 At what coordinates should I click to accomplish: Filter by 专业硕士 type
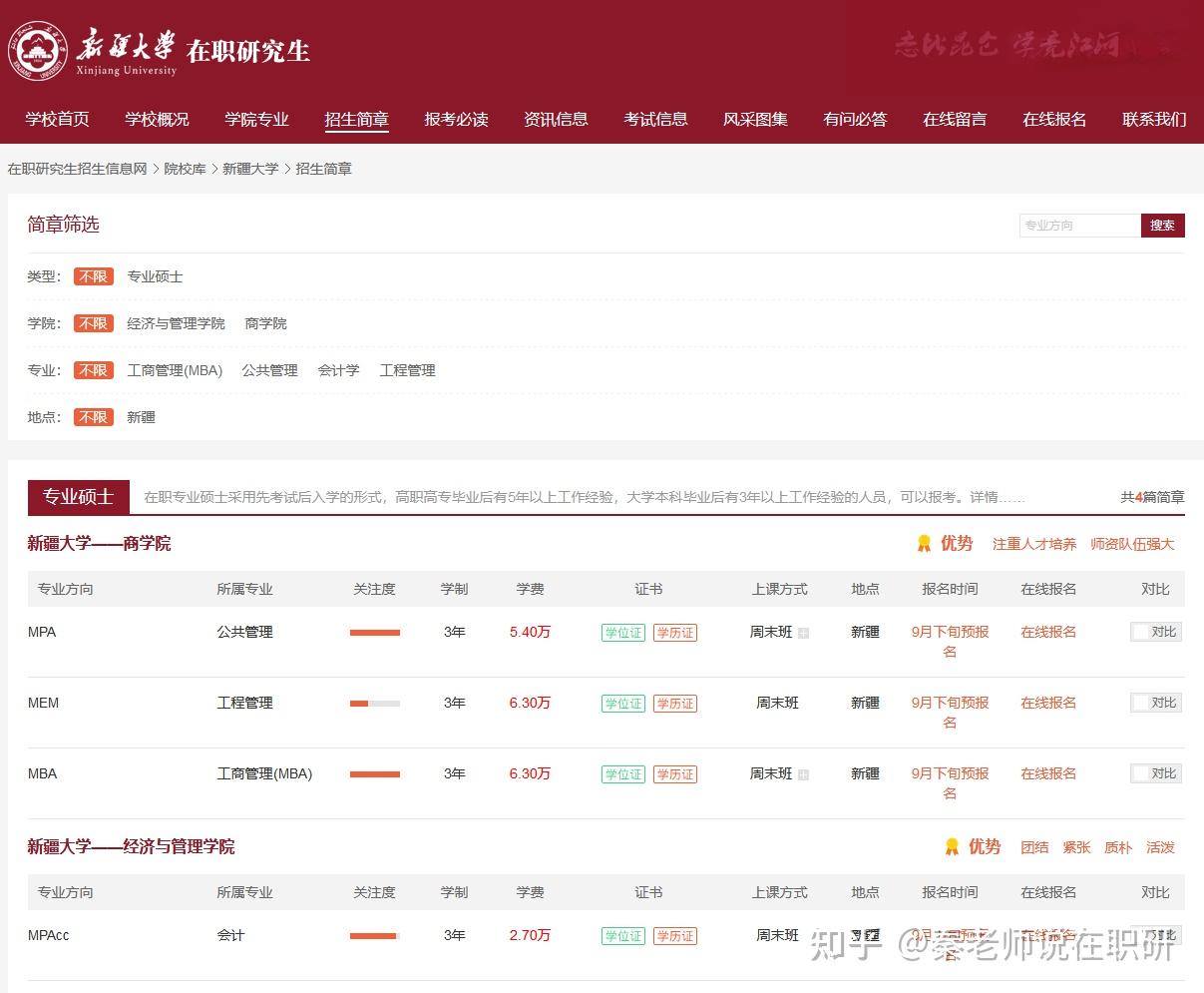click(x=155, y=276)
